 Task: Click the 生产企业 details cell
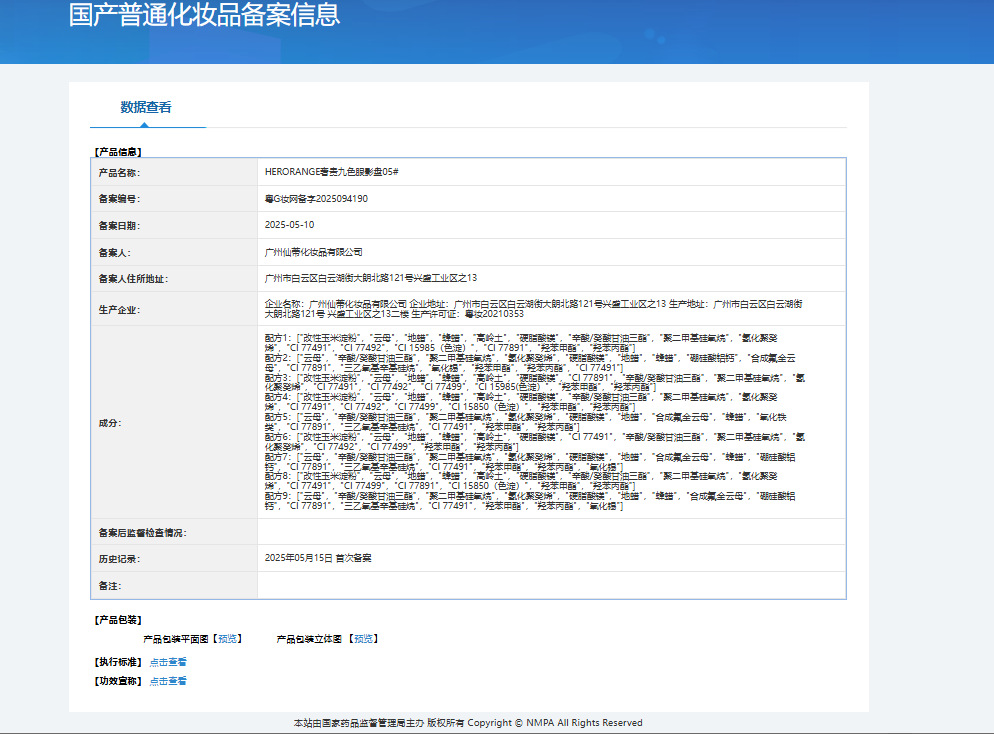click(552, 309)
